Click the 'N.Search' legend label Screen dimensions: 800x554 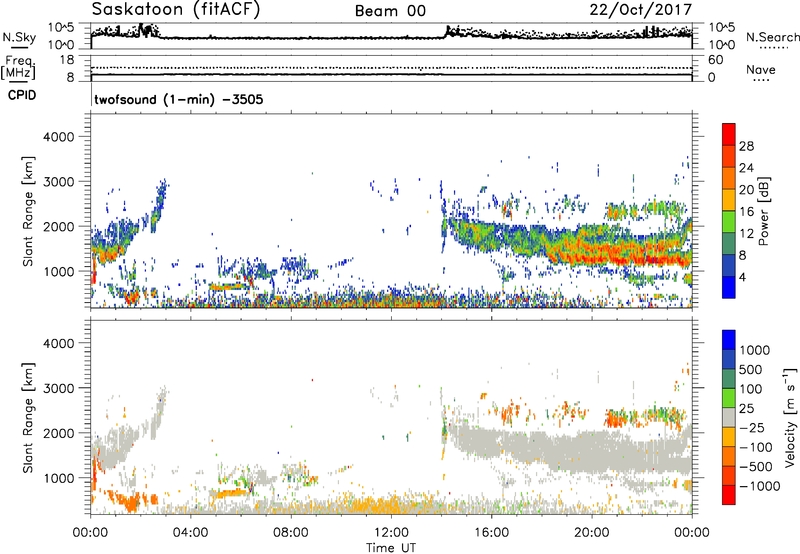pyautogui.click(x=772, y=37)
